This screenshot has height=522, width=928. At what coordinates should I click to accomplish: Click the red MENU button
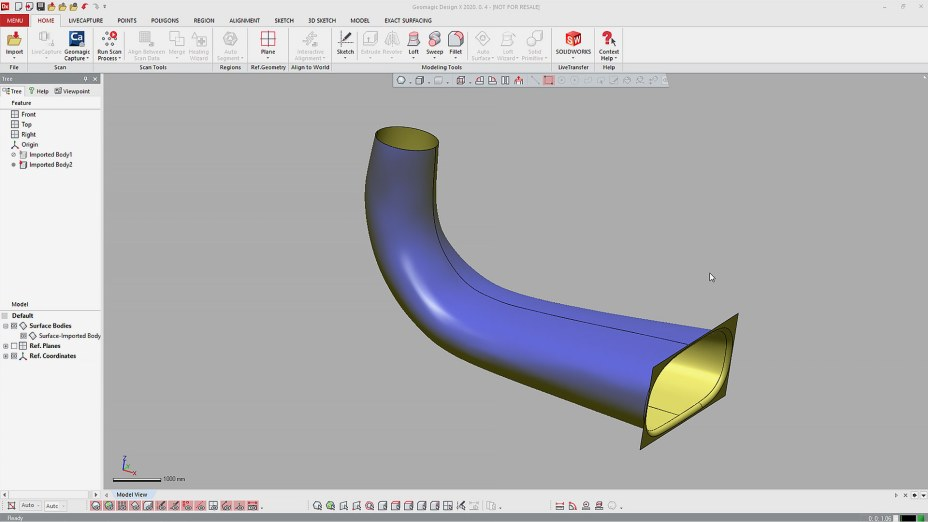14,20
